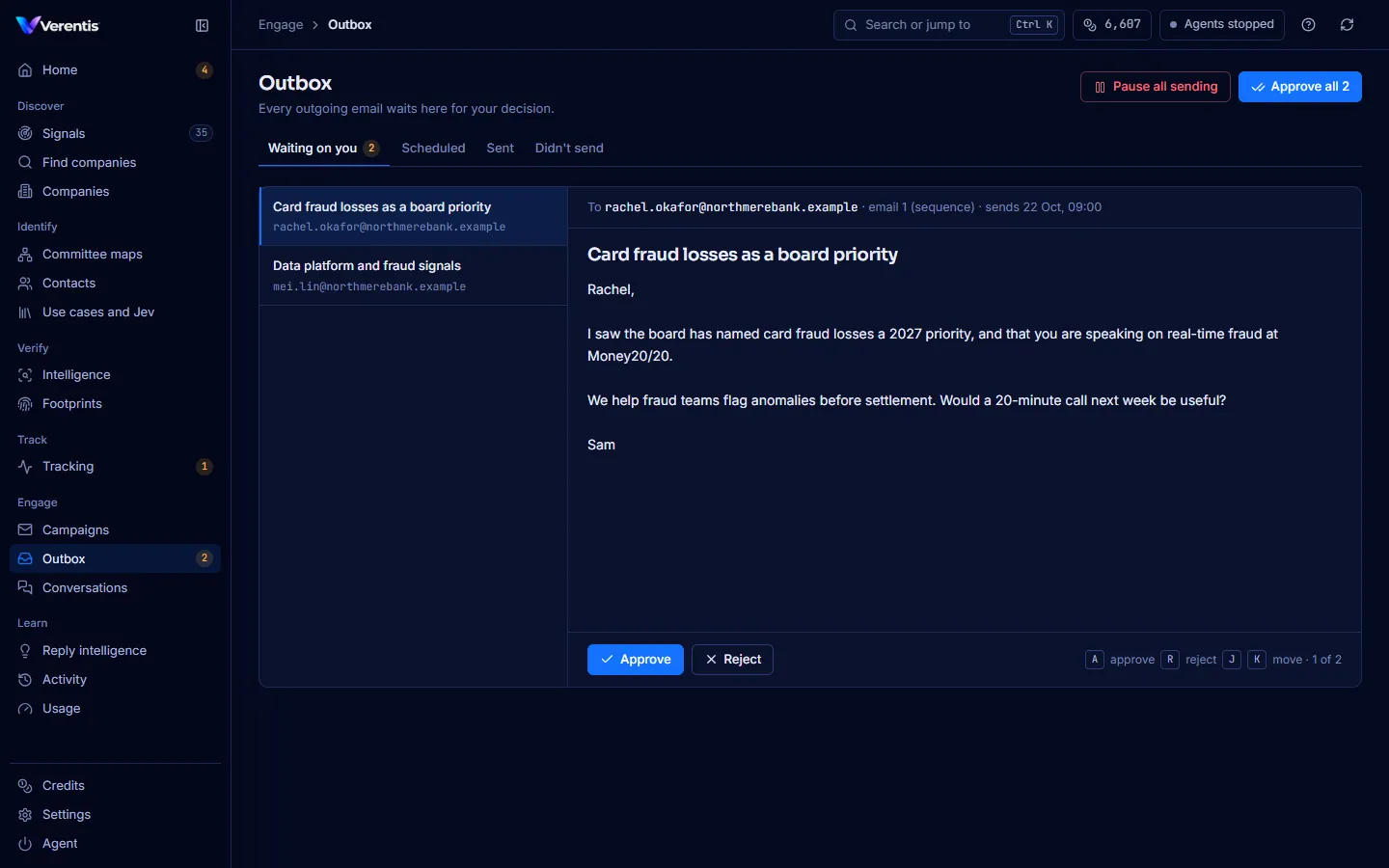Collapse the sidebar panel icon
Image resolution: width=1389 pixels, height=868 pixels.
203,26
